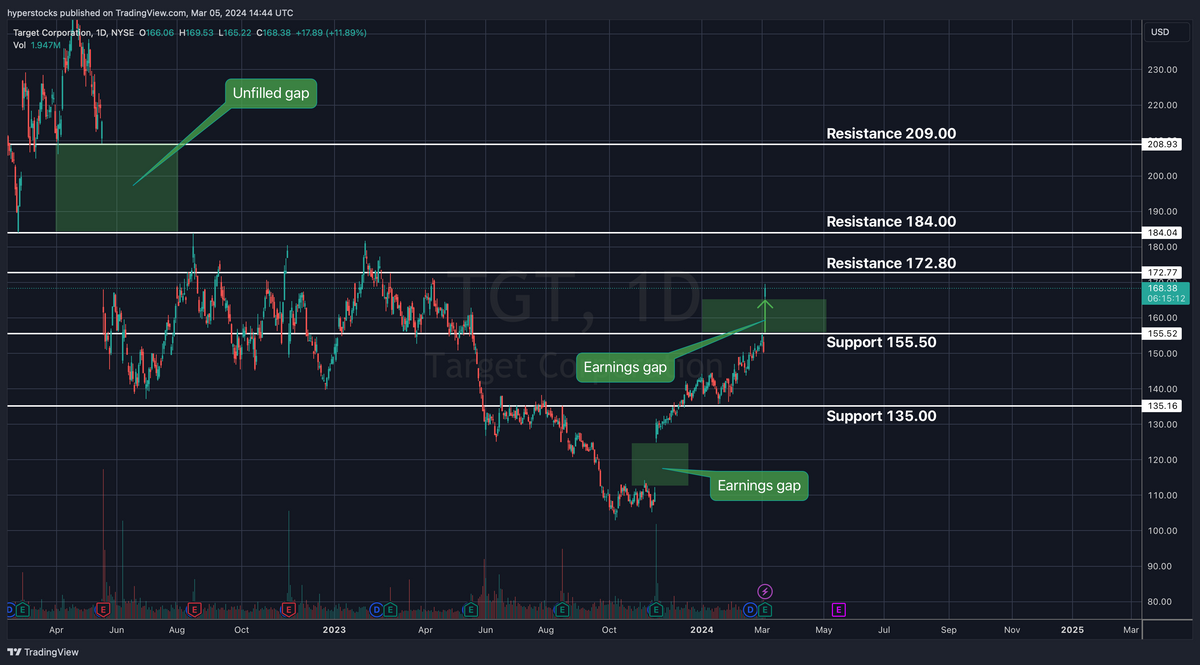The width and height of the screenshot is (1200, 665).
Task: Click the Earnings gap label near the 2024 rally
Action: (625, 367)
